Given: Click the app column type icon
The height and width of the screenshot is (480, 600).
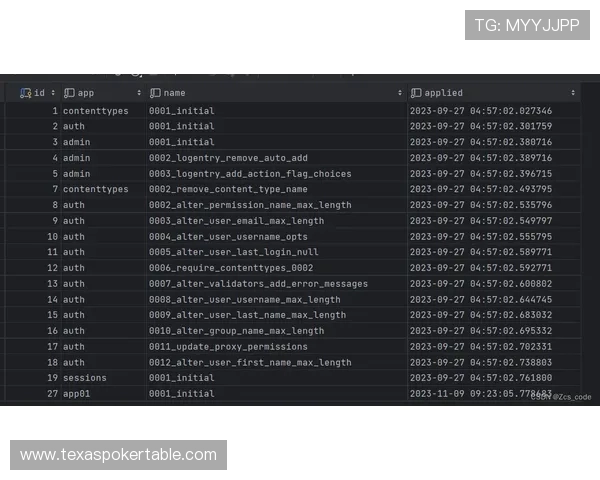Looking at the screenshot, I should (69, 93).
